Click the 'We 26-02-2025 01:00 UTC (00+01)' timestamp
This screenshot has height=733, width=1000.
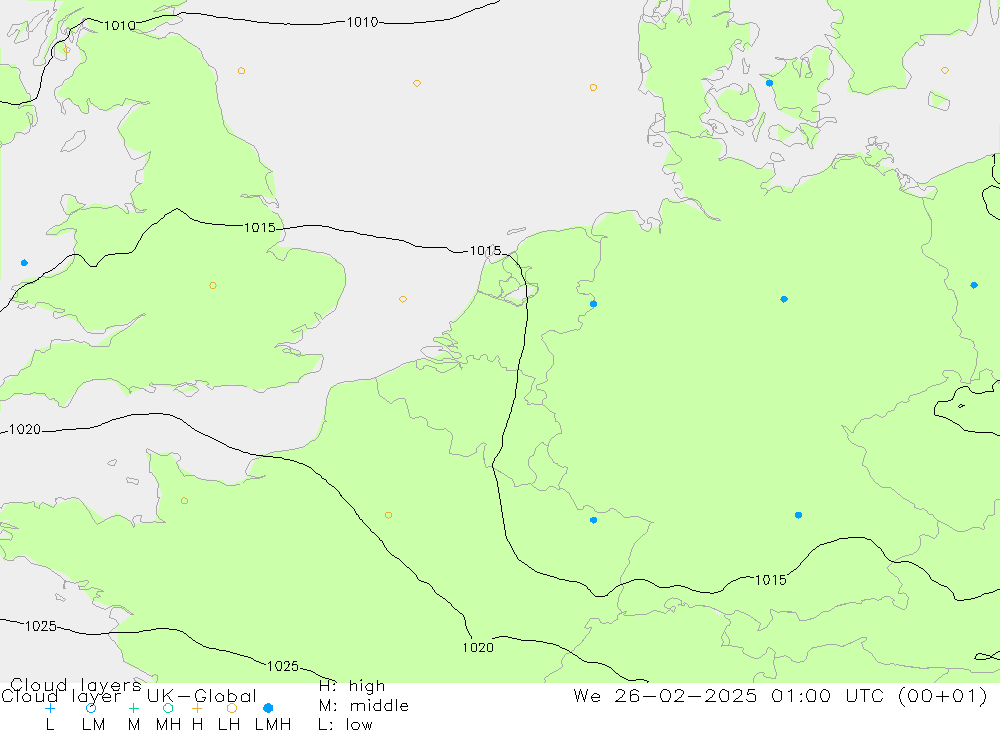click(781, 695)
